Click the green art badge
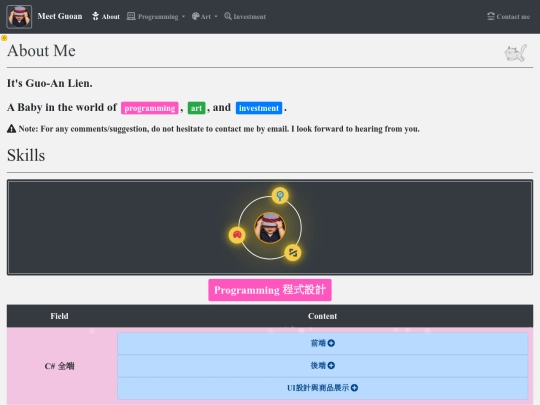This screenshot has height=405, width=540. (196, 108)
